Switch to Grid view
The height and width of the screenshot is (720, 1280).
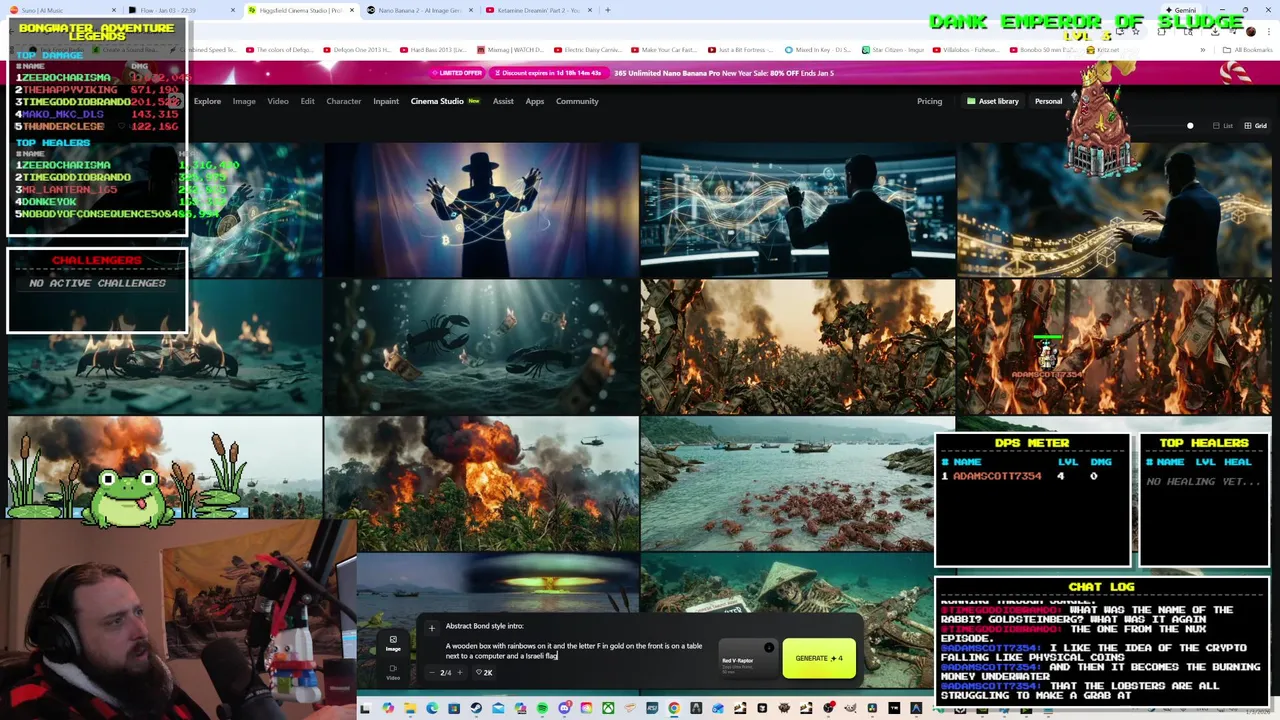(1255, 126)
